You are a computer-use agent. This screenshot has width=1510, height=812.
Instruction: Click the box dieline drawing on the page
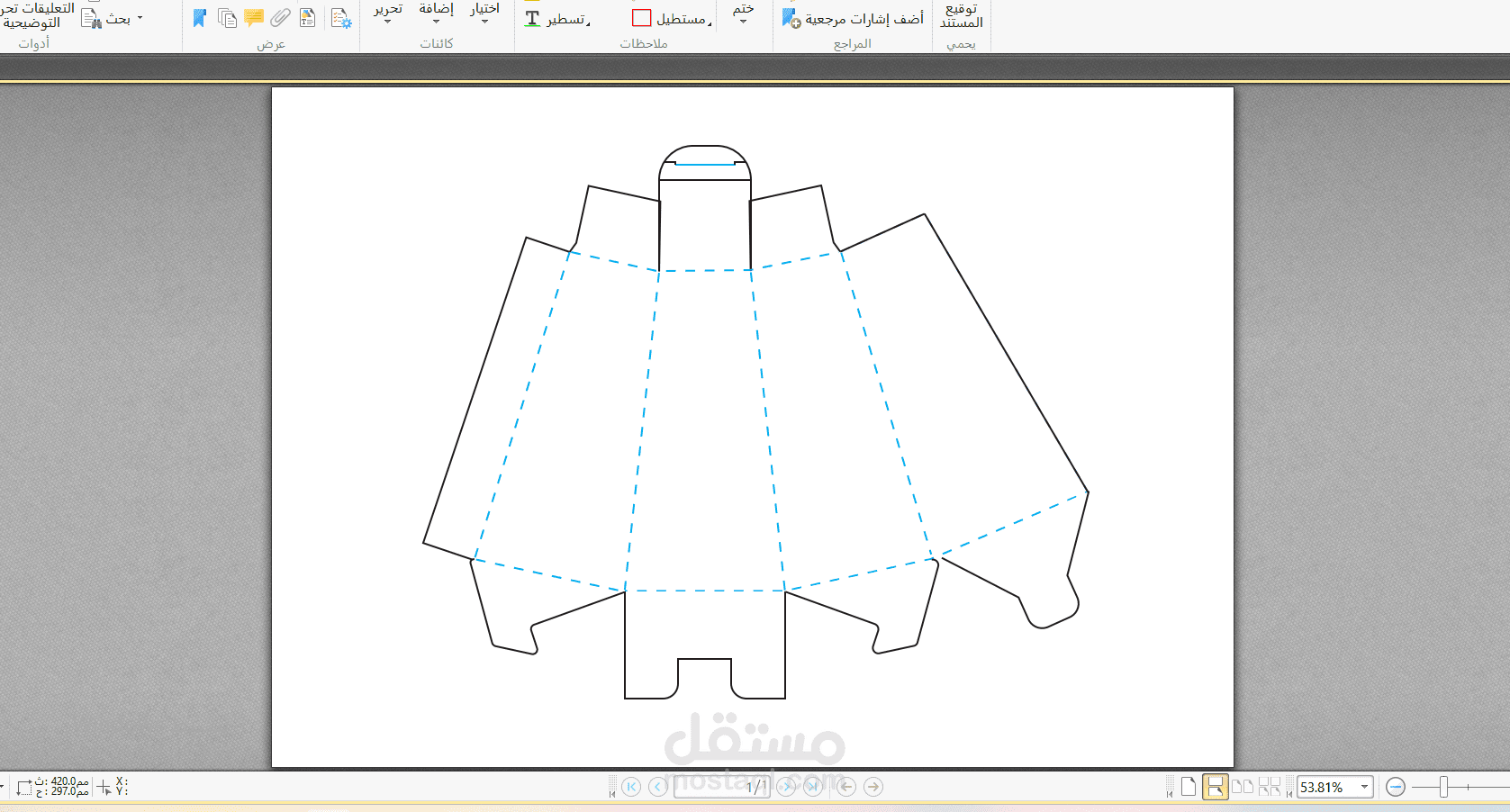pos(755,421)
